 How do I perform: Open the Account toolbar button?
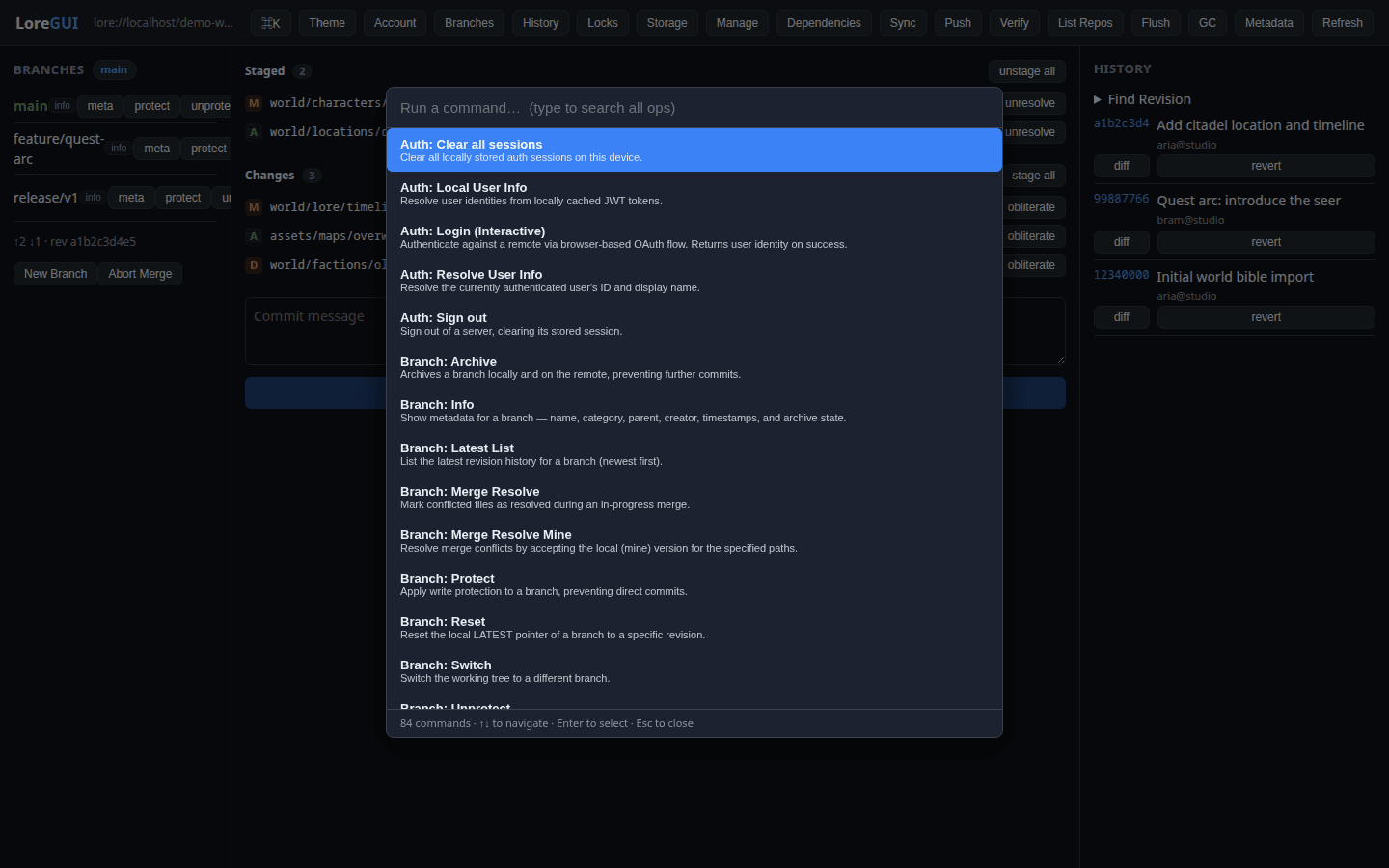395,23
